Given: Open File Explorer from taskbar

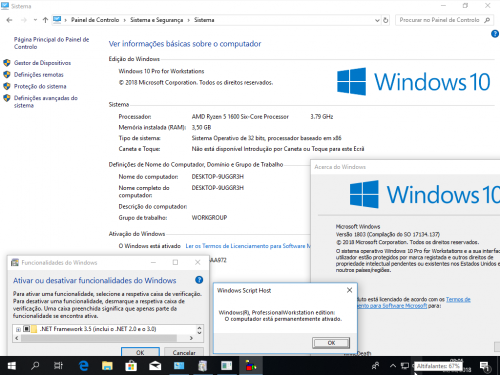Looking at the screenshot, I should click(107, 366).
